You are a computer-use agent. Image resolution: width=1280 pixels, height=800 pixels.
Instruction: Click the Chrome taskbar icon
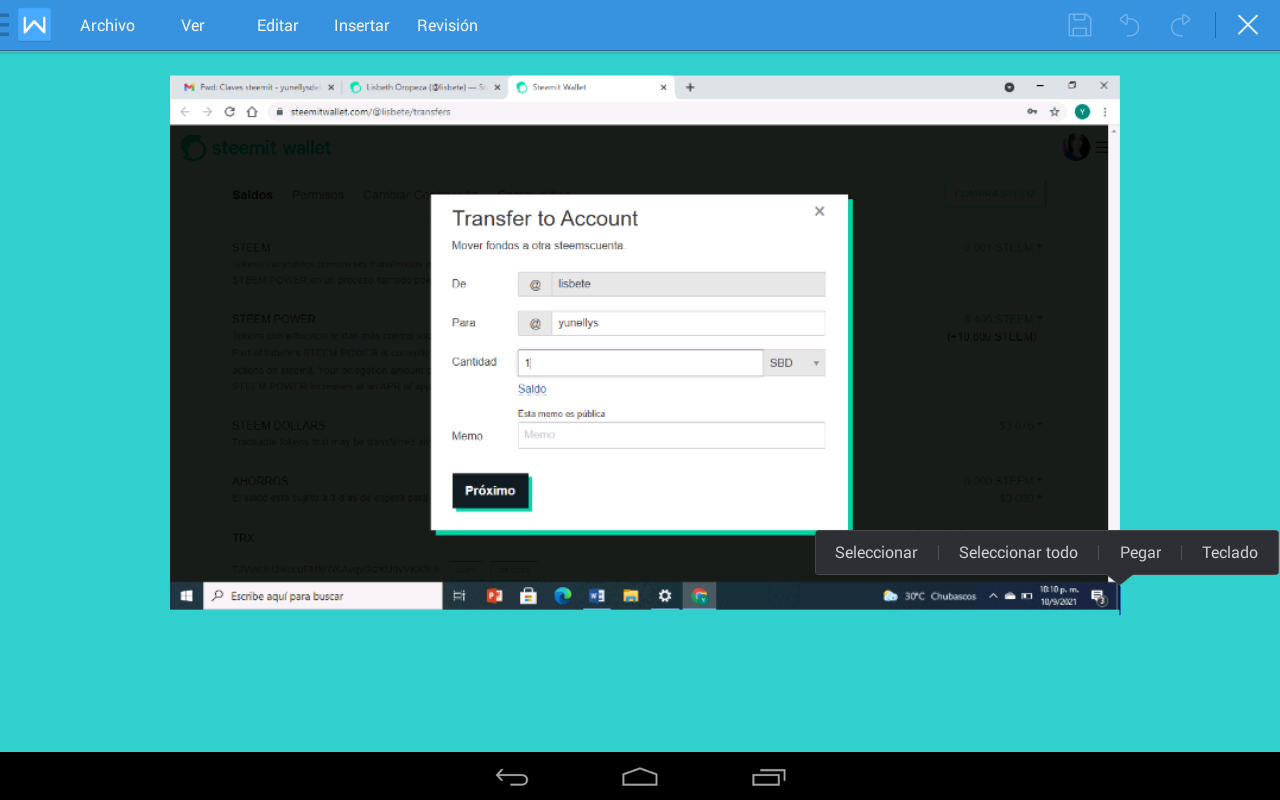click(699, 596)
